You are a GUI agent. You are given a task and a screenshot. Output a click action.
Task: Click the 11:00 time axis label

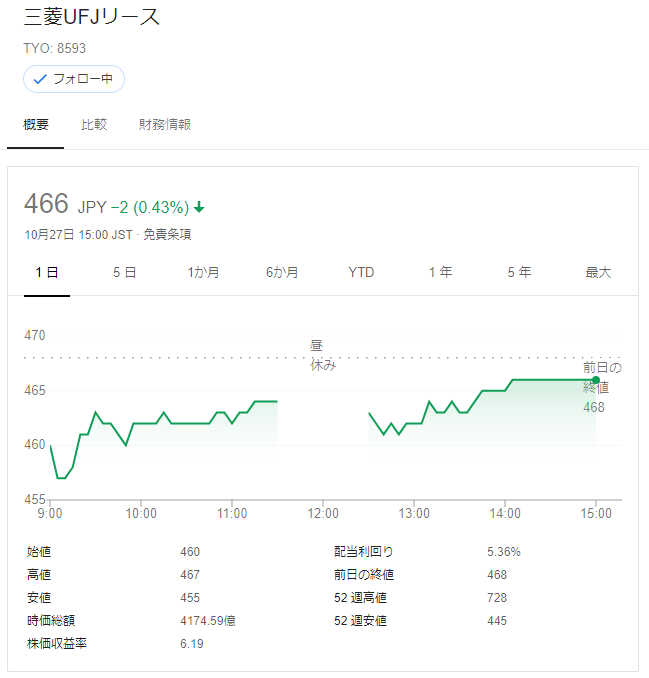coord(232,513)
